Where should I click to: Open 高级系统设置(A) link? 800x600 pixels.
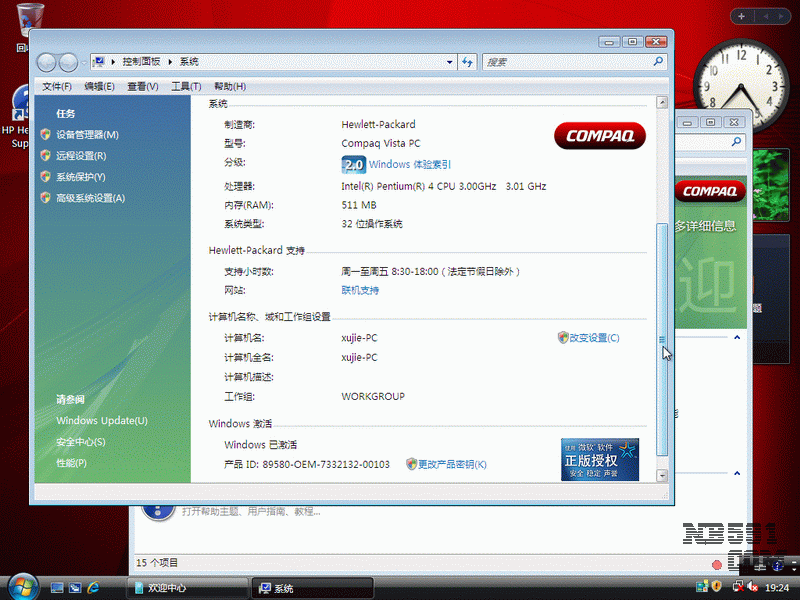click(x=90, y=198)
